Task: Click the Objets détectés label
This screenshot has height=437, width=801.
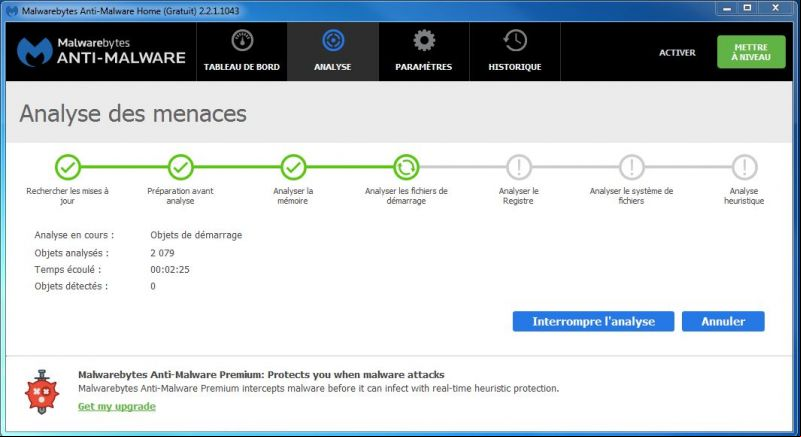Action: pyautogui.click(x=71, y=286)
